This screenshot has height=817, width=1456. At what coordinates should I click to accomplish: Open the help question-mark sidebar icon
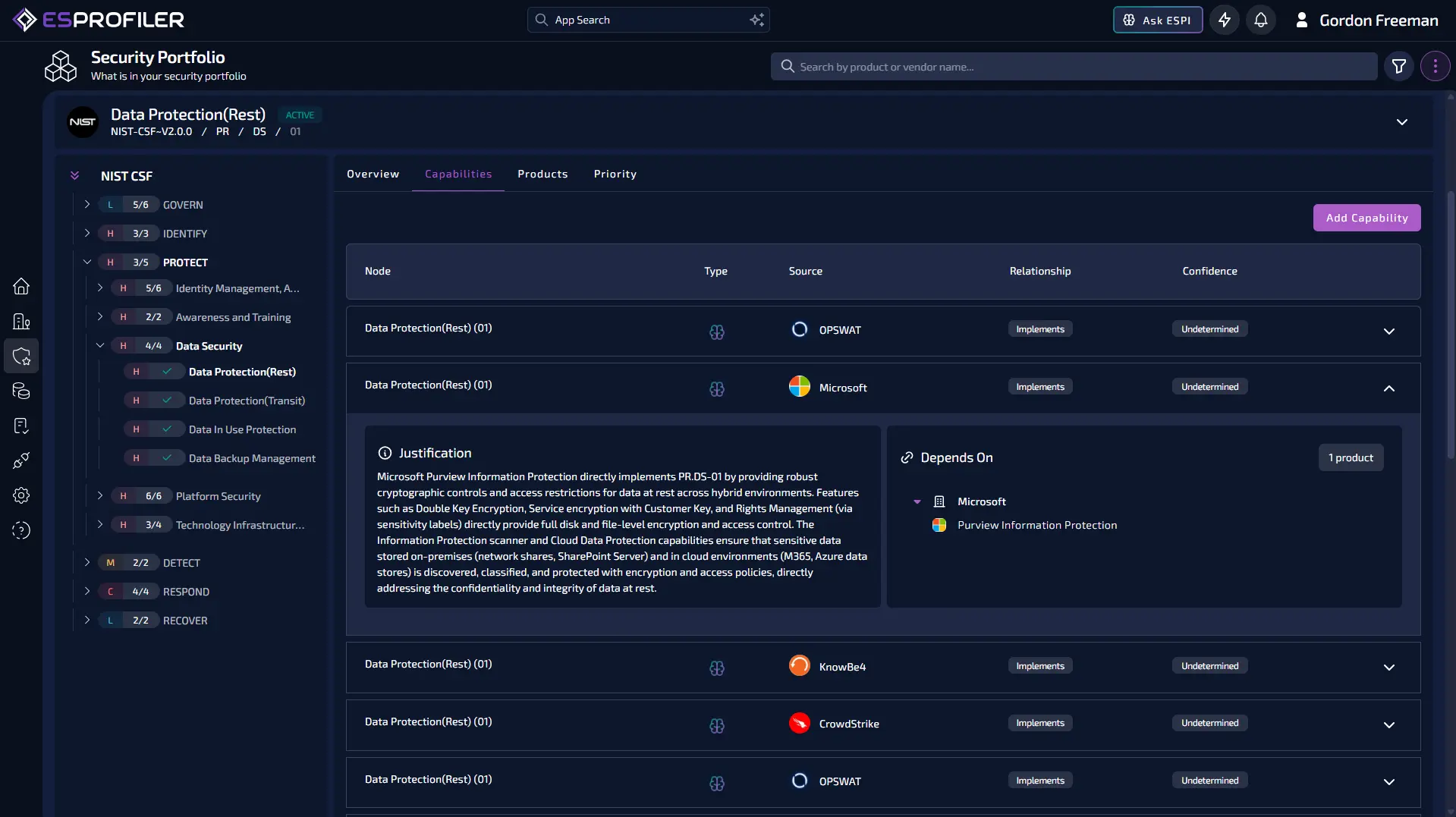pyautogui.click(x=21, y=530)
